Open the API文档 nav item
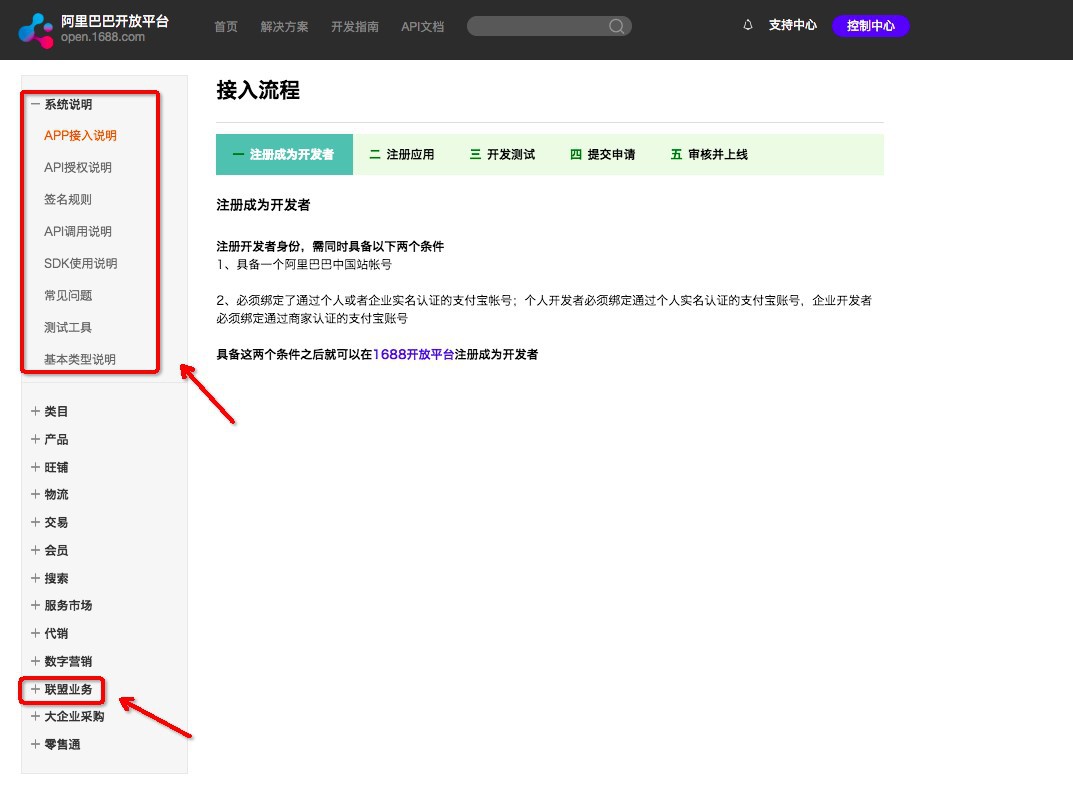Screen dimensions: 1073x792 [423, 27]
